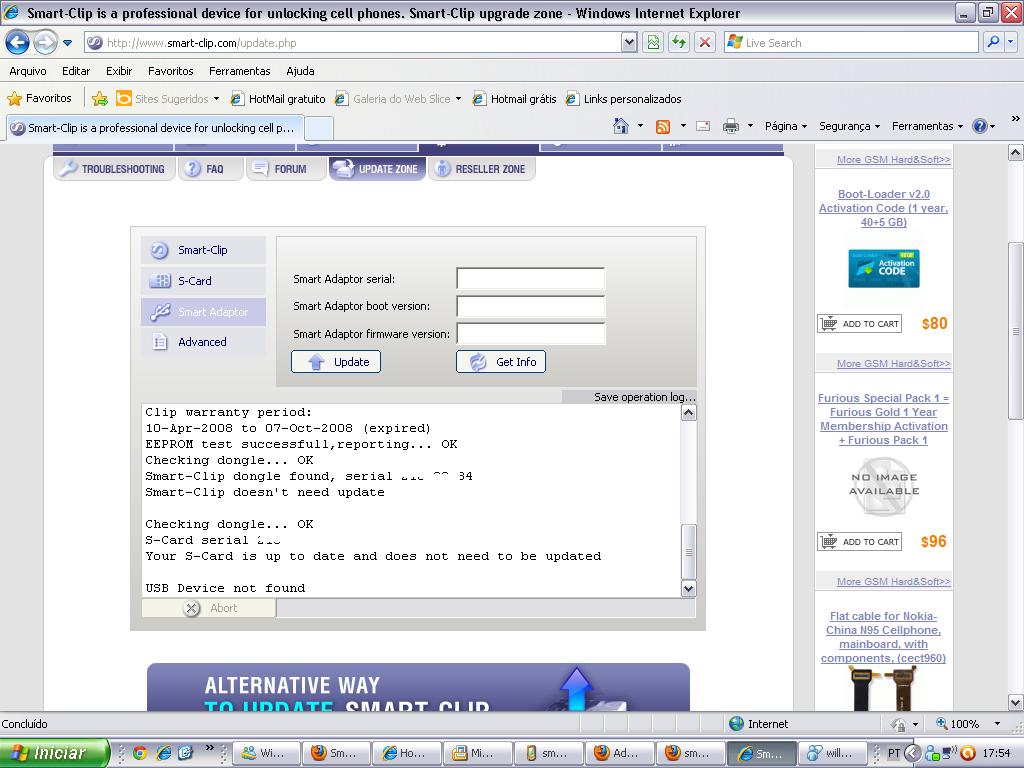
Task: Expand the Segurança command menu
Action: click(x=850, y=126)
